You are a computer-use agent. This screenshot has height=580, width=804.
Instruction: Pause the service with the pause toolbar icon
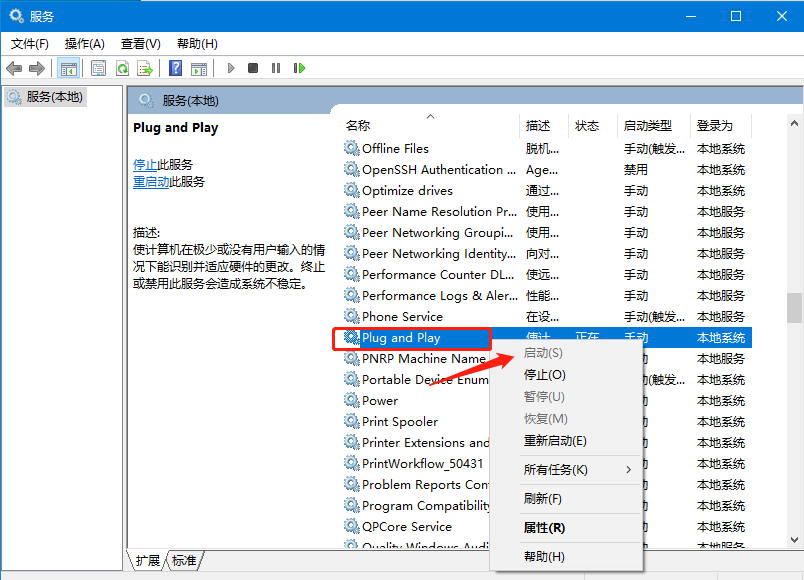(276, 68)
